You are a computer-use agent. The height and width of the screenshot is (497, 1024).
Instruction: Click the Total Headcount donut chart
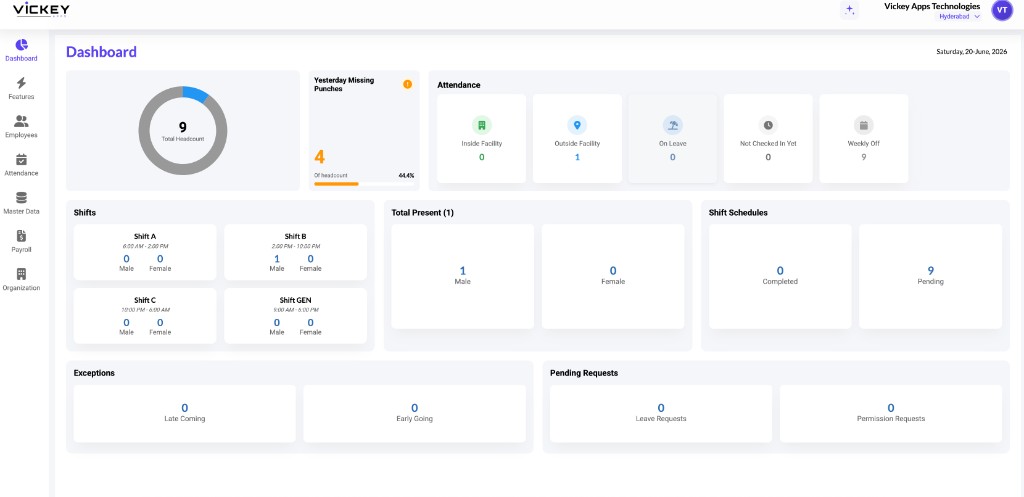tap(183, 131)
